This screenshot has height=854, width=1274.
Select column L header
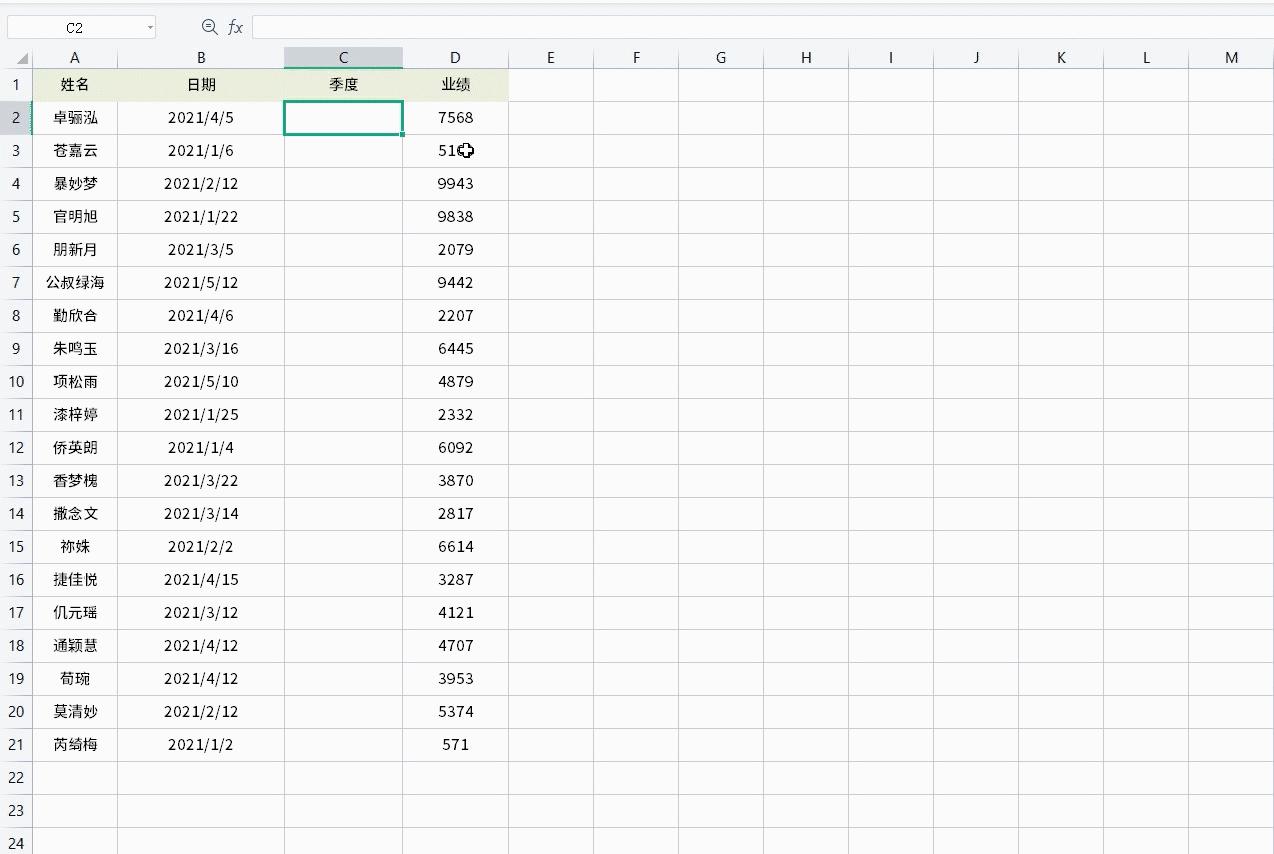point(1146,58)
